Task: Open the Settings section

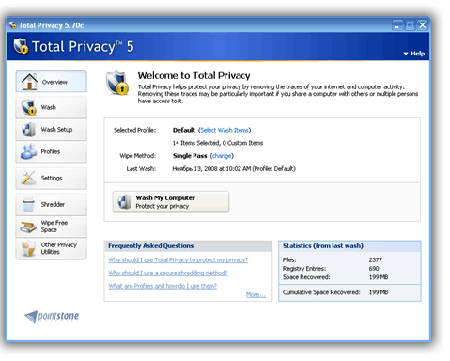Action: (51, 178)
